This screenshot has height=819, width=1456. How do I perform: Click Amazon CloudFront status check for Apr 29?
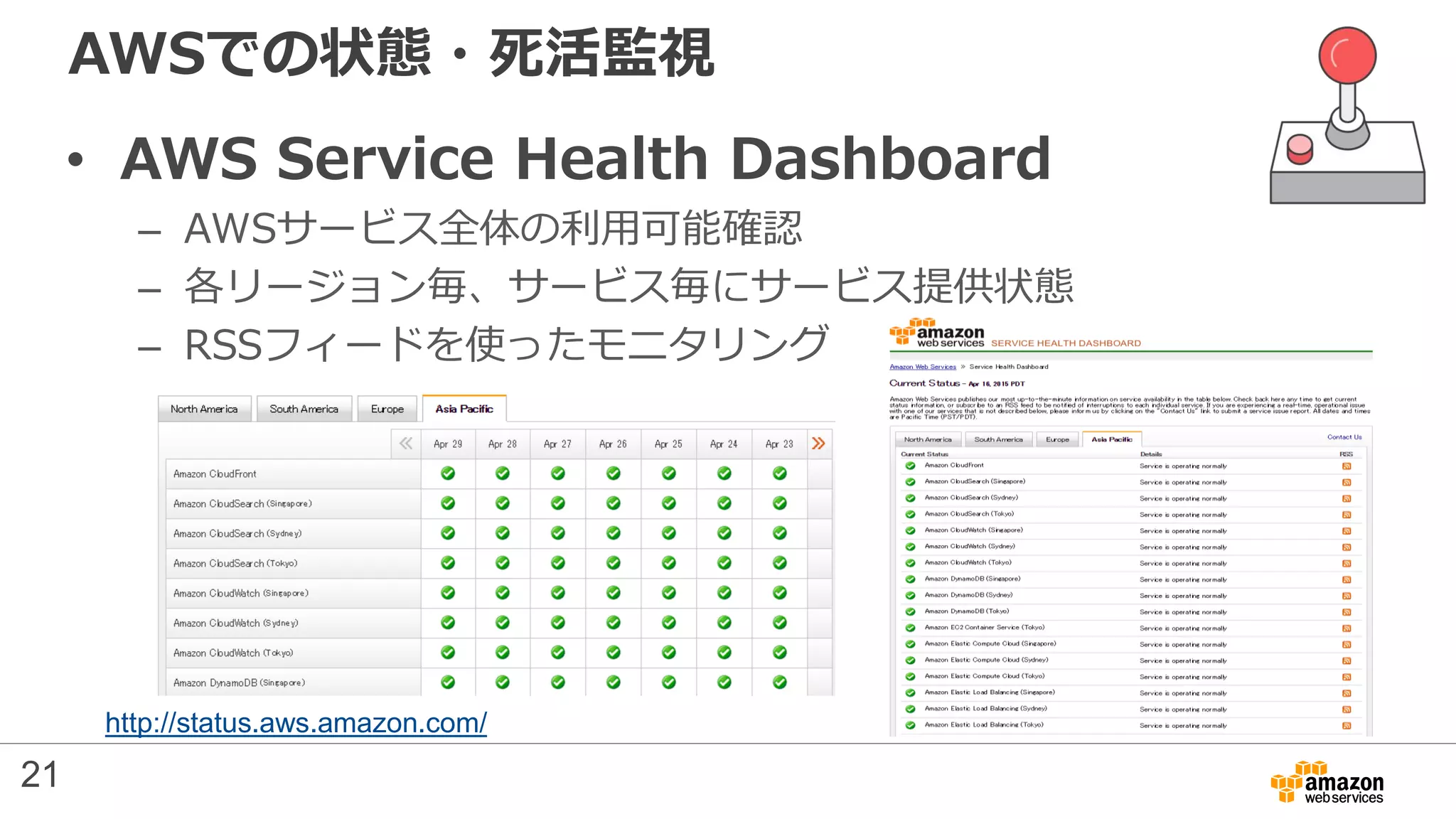[x=448, y=473]
